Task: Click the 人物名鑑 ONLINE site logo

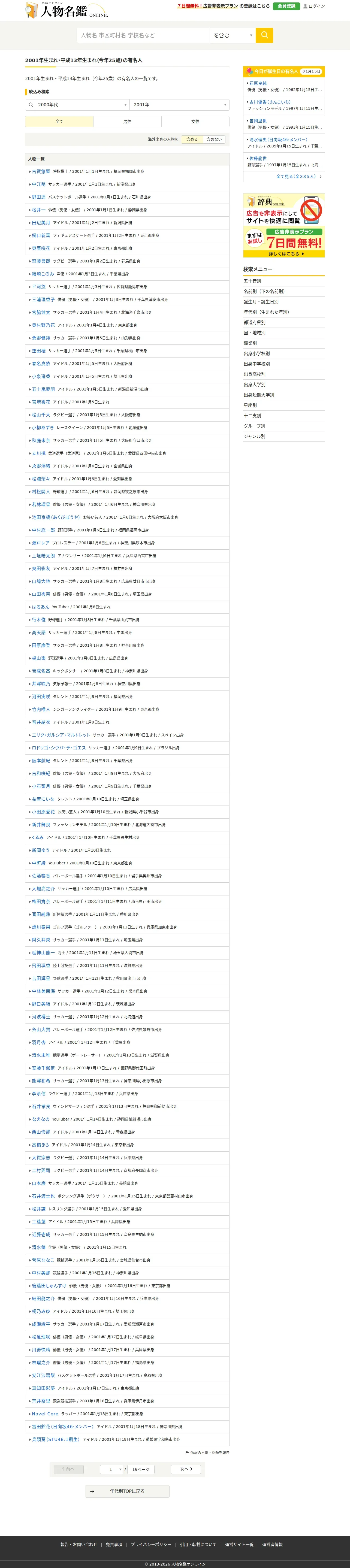Action: tap(66, 10)
